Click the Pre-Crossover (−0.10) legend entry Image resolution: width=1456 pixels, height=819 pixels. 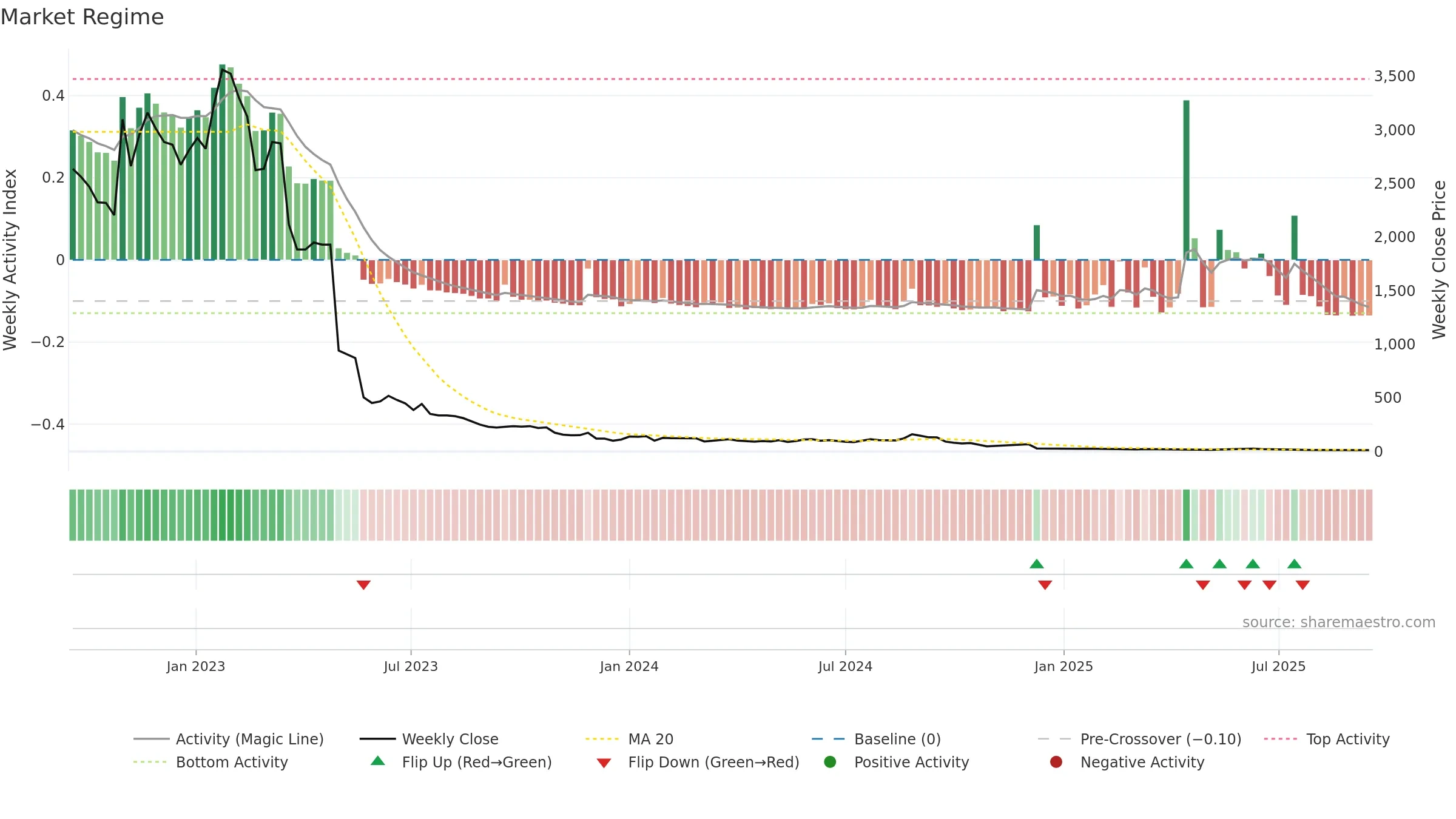tap(1139, 739)
